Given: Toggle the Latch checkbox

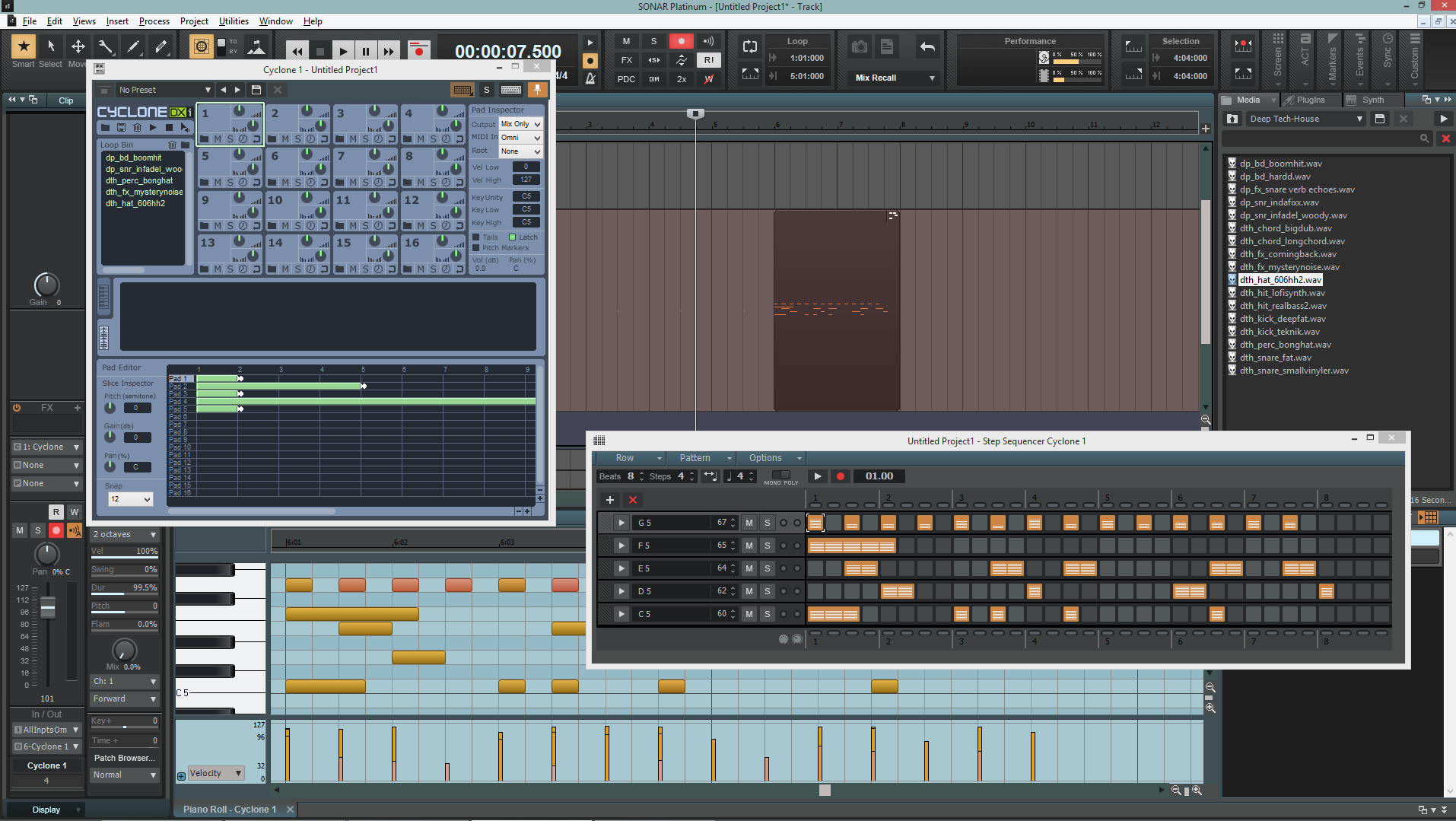Looking at the screenshot, I should 513,237.
